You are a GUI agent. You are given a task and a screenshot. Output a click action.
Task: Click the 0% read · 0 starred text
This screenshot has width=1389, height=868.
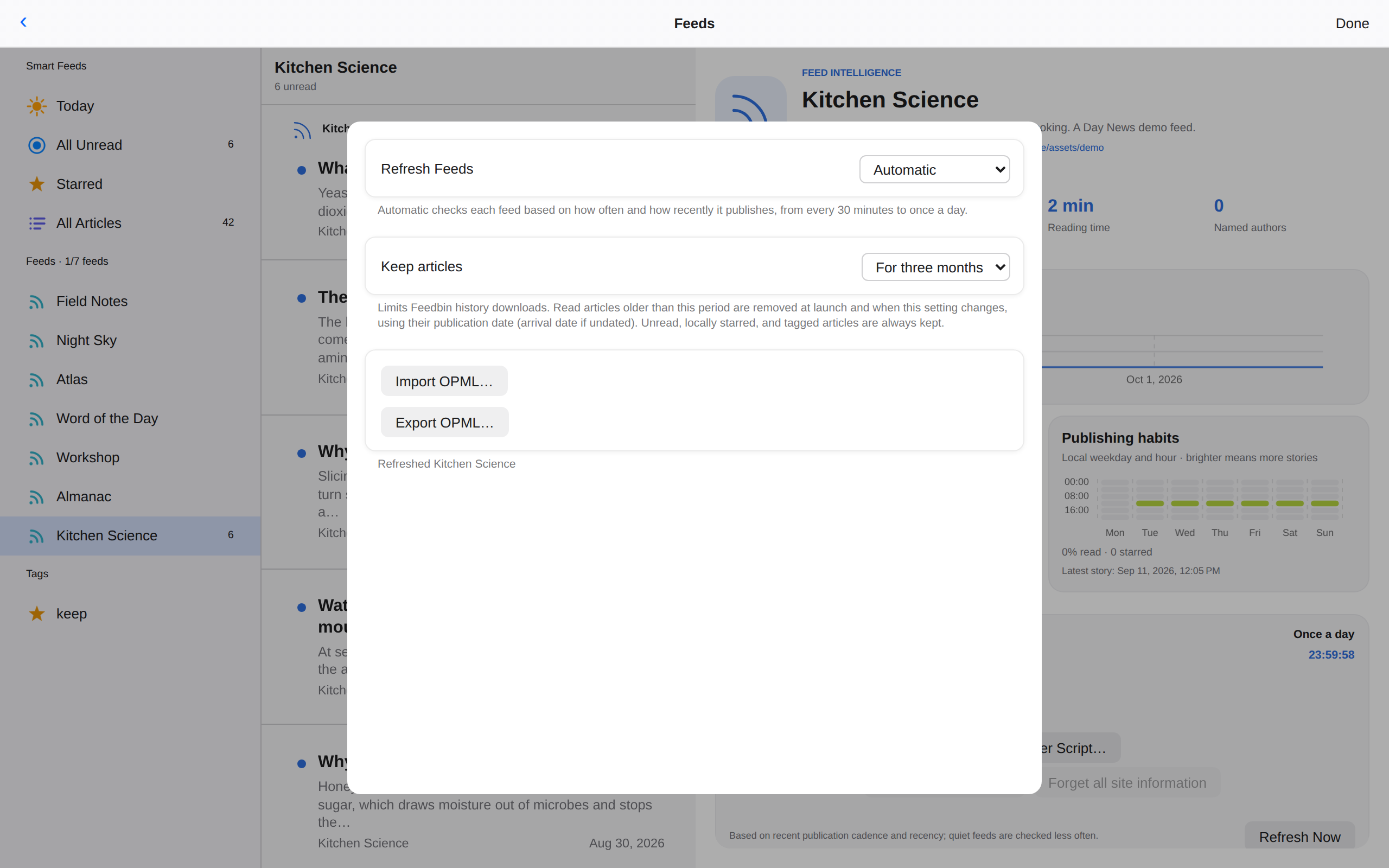1107,552
